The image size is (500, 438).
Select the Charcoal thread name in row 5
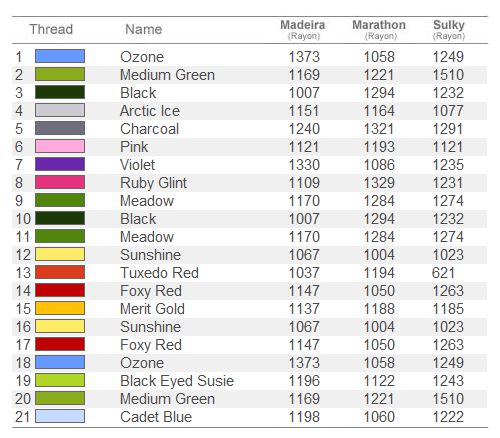(x=150, y=129)
